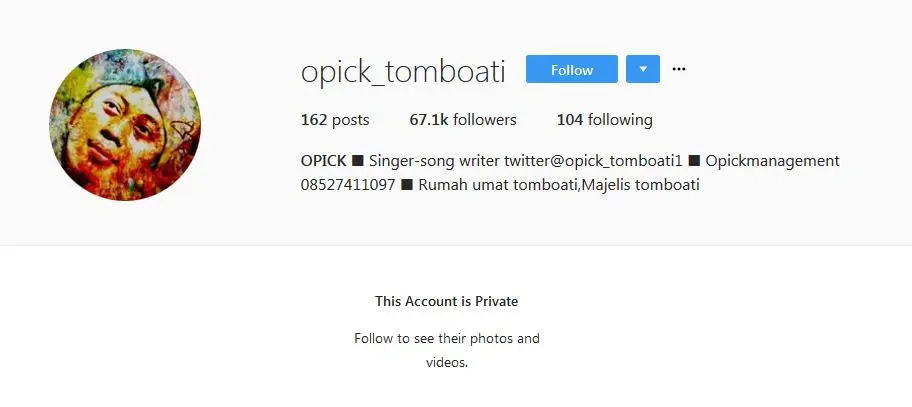912x407 pixels.
Task: Click the "Singer-song writer" bio text
Action: click(x=430, y=161)
